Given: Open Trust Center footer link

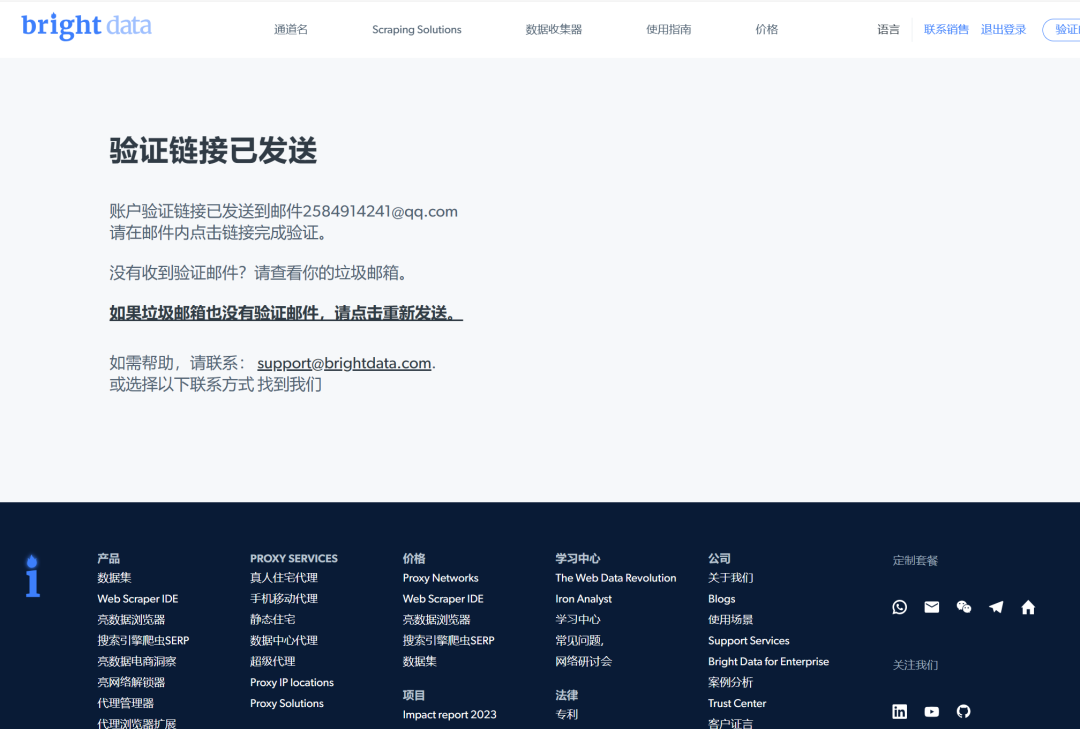Looking at the screenshot, I should pos(737,703).
